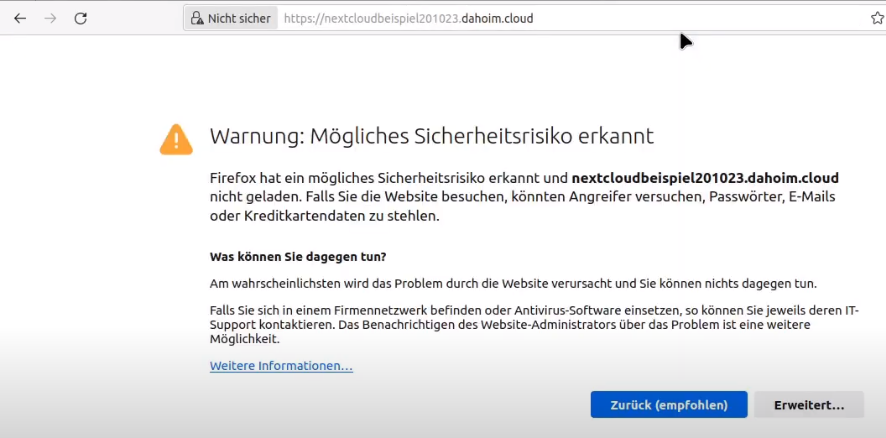Click the 'Was können Sie dagegen tun?' subheading
Viewport: 886px width, 438px height.
tap(298, 257)
